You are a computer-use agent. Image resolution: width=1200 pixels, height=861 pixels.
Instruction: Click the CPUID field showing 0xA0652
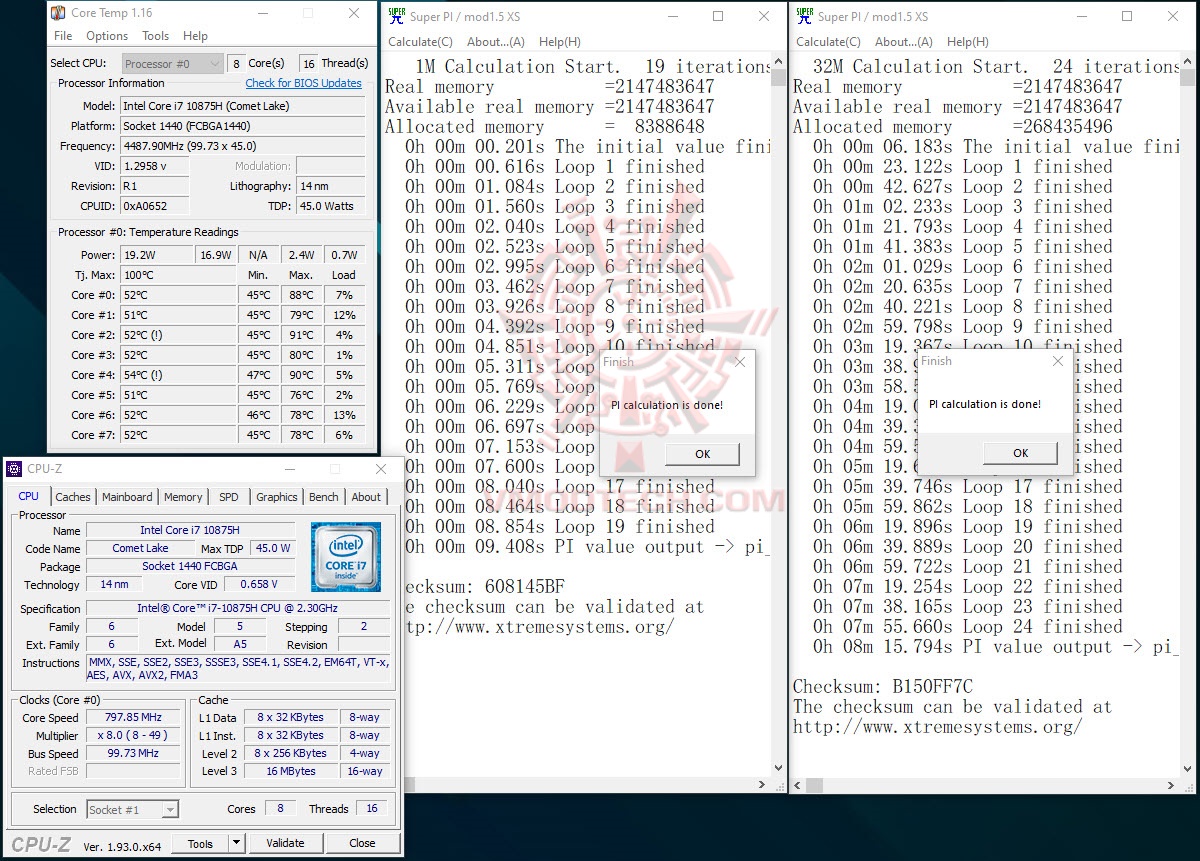tap(157, 206)
